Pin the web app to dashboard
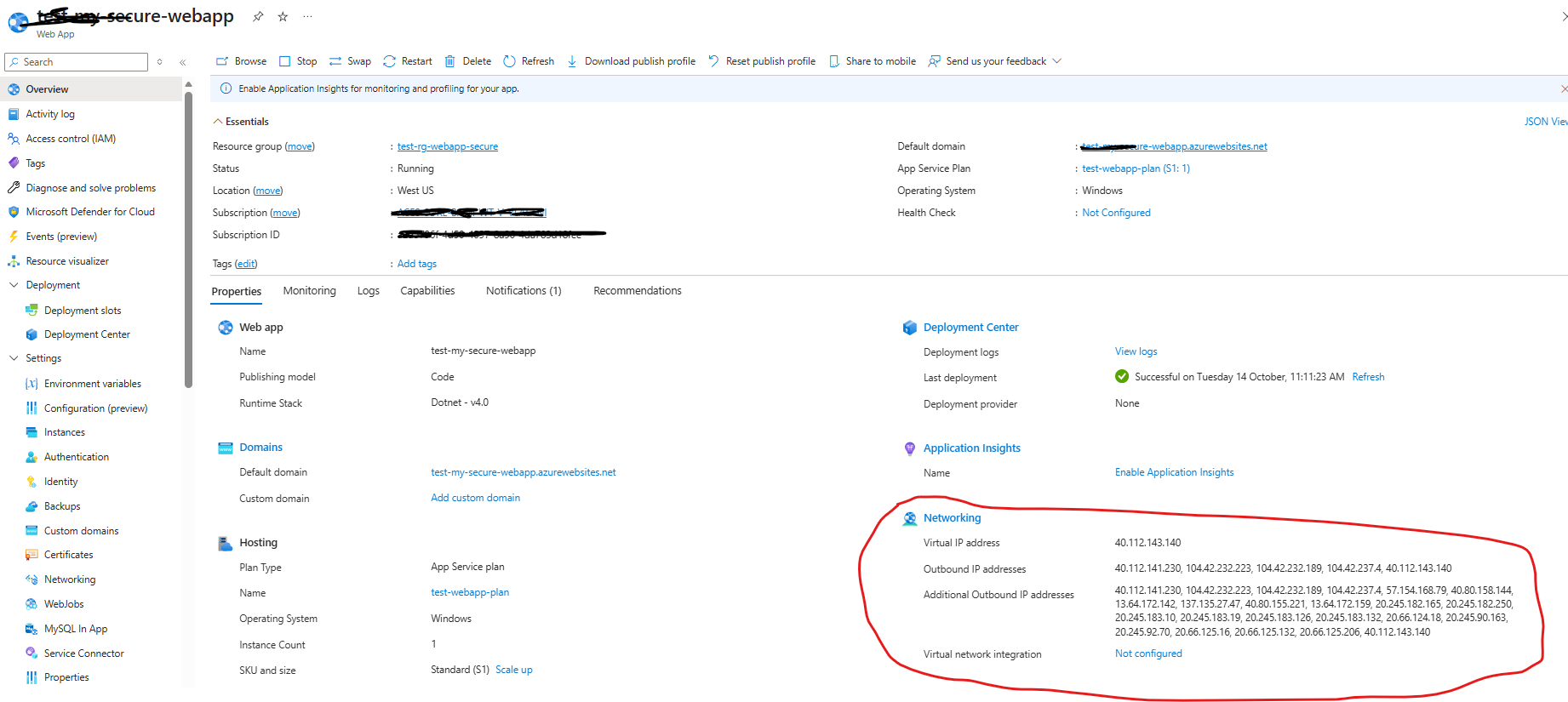Viewport: 1568px width, 702px height. pyautogui.click(x=258, y=16)
